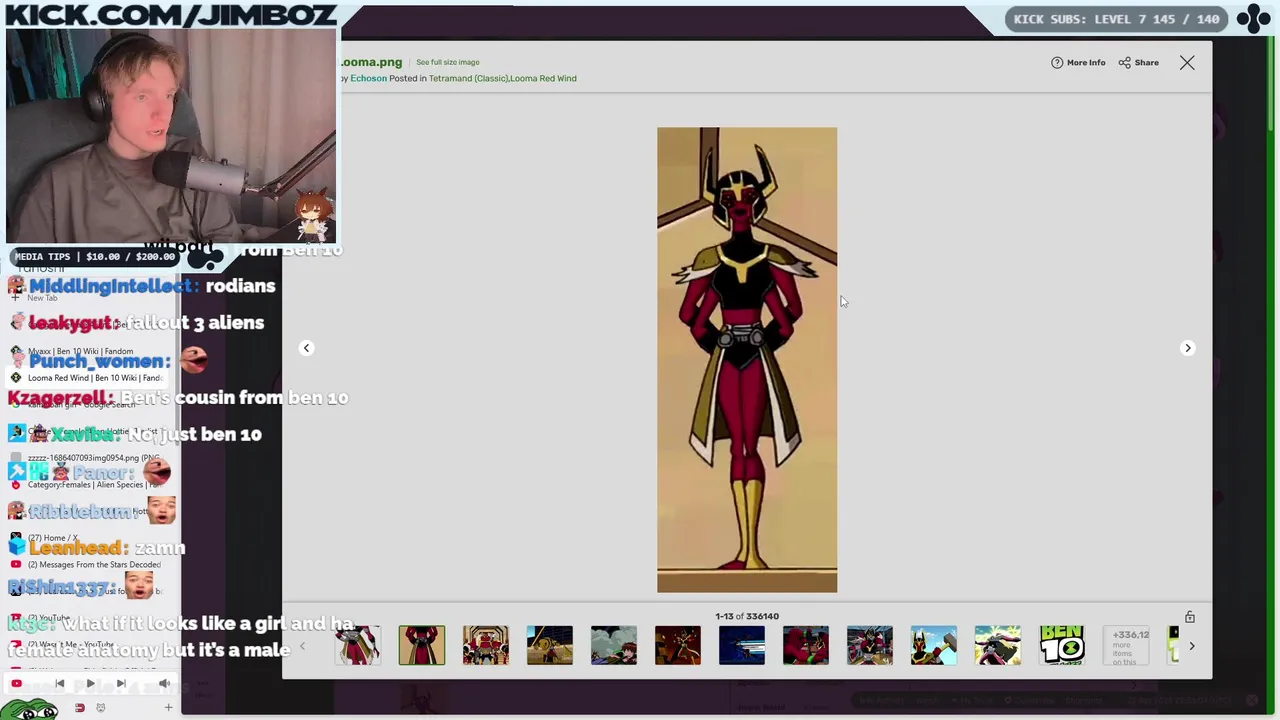This screenshot has width=1280, height=720.
Task: Skip to the previous media track in sidebar
Action: (59, 684)
